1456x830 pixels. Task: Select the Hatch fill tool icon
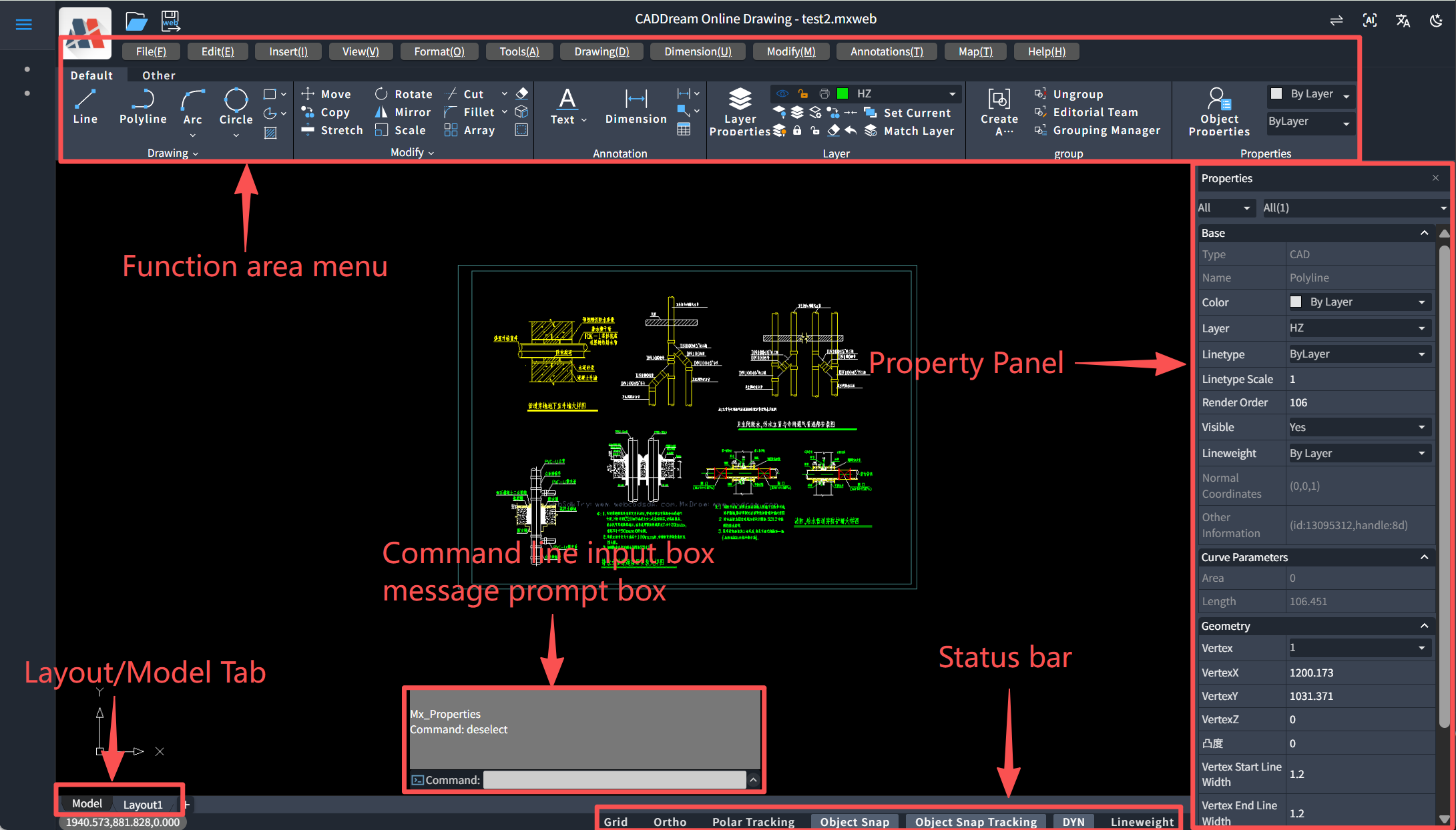(270, 133)
